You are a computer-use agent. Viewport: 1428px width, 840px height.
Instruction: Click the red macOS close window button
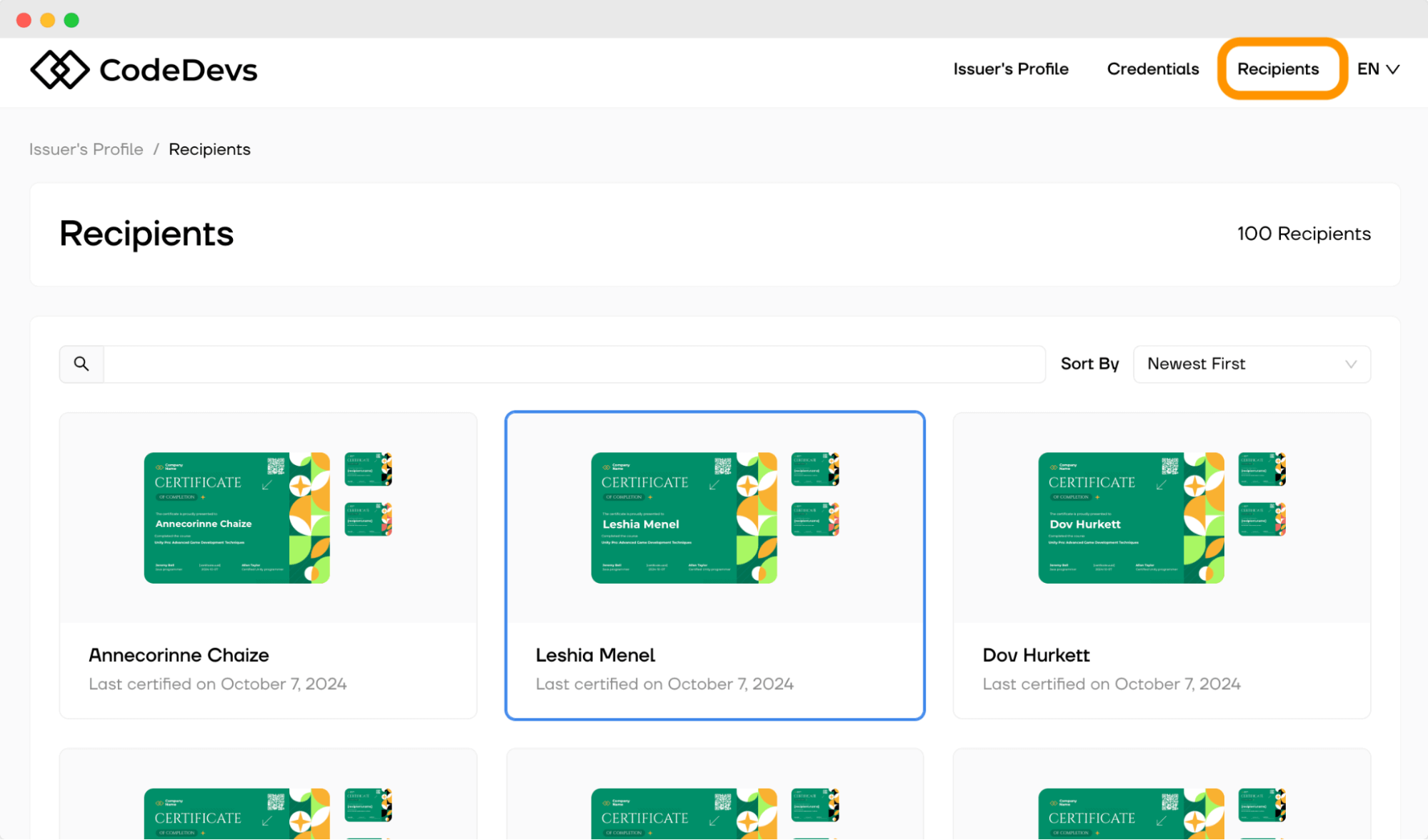pyautogui.click(x=24, y=20)
